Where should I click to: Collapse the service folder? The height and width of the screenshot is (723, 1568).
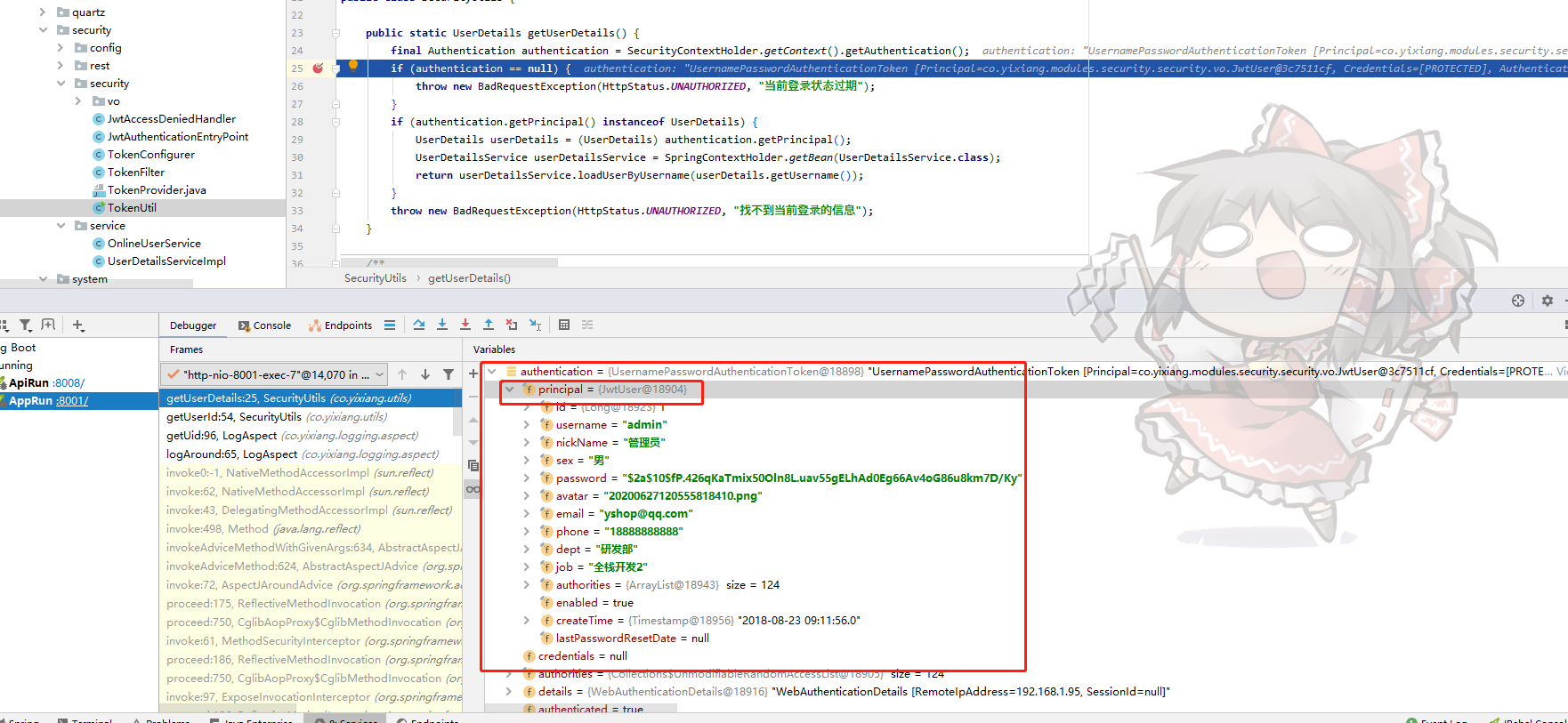pos(61,226)
